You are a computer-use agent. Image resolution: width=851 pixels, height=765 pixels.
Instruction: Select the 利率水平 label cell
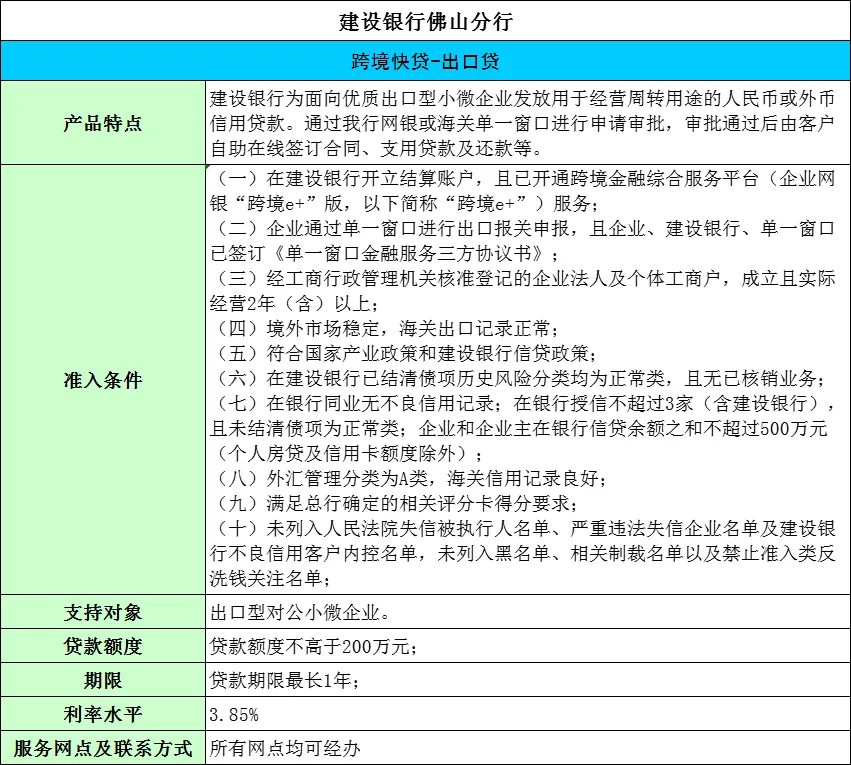103,714
